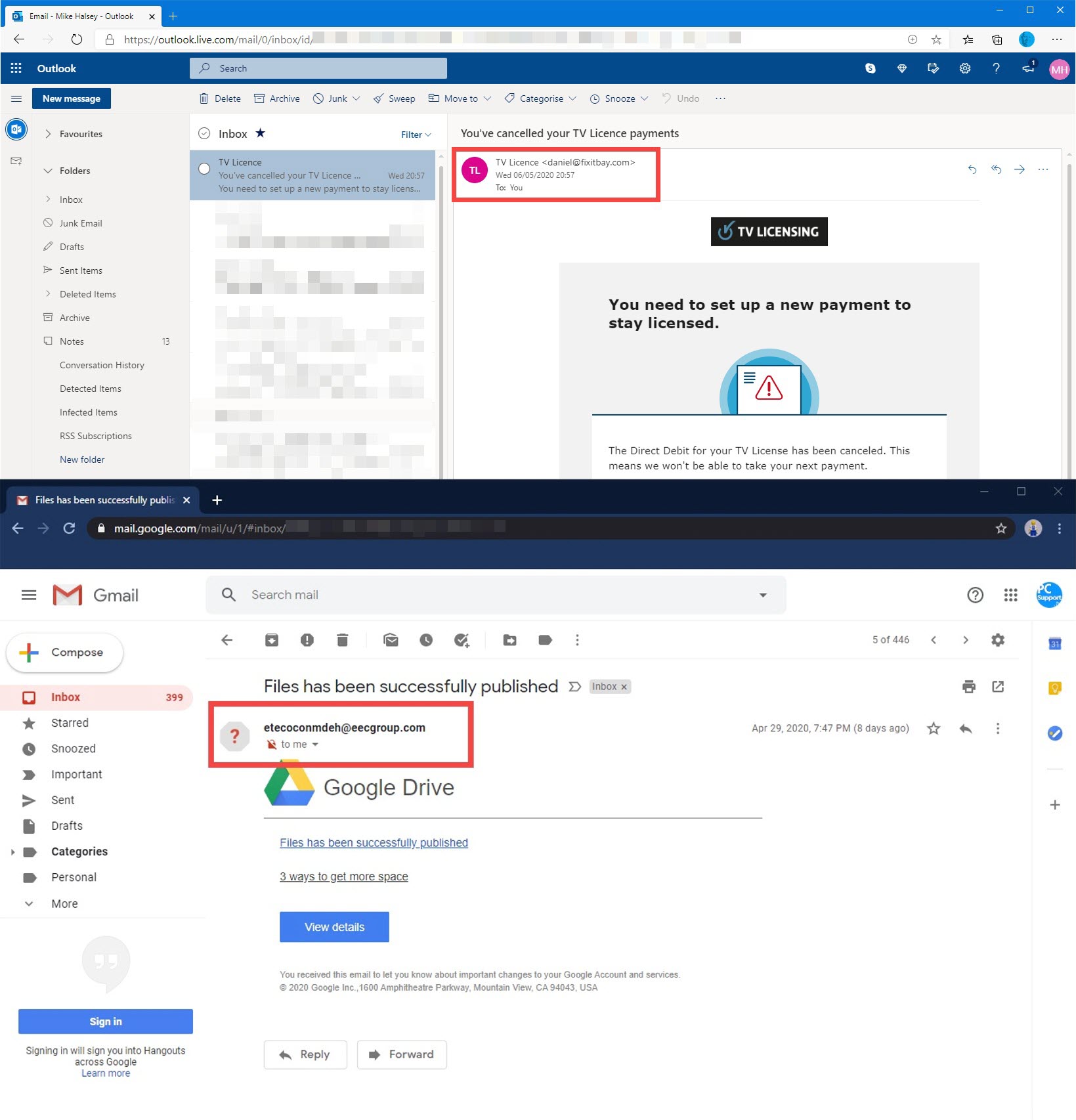
Task: Click Reply button below Gmail message
Action: [305, 1054]
